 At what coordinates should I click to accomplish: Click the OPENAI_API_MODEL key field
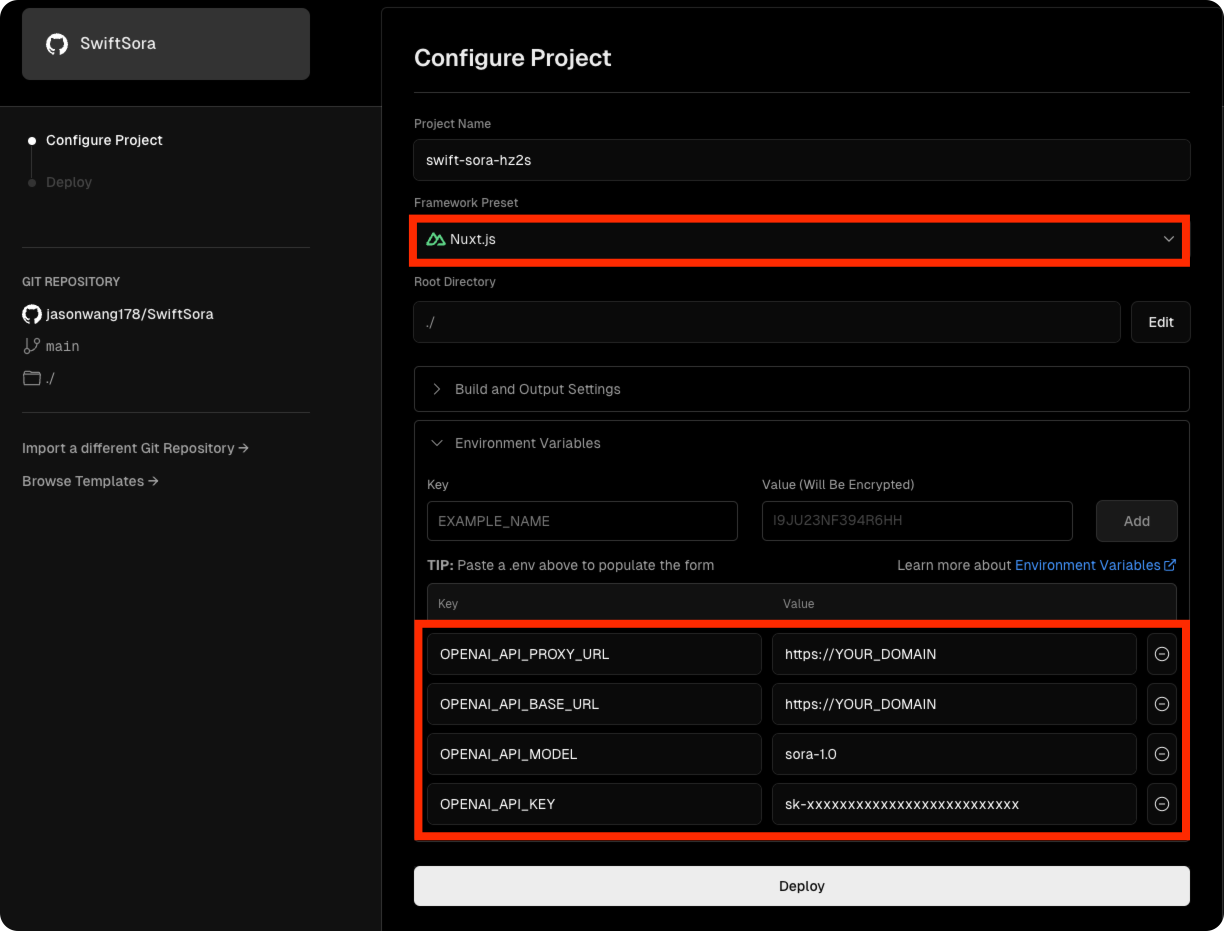pos(594,754)
